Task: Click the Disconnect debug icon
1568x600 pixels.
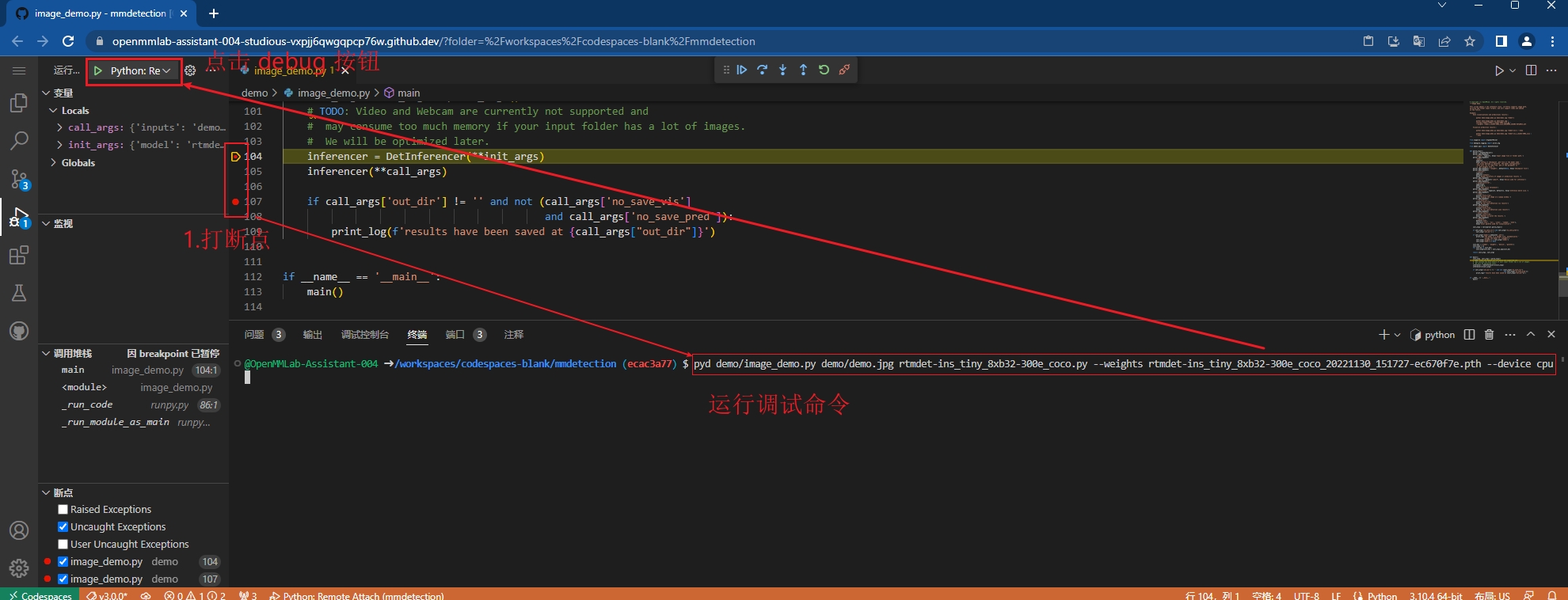Action: click(844, 70)
